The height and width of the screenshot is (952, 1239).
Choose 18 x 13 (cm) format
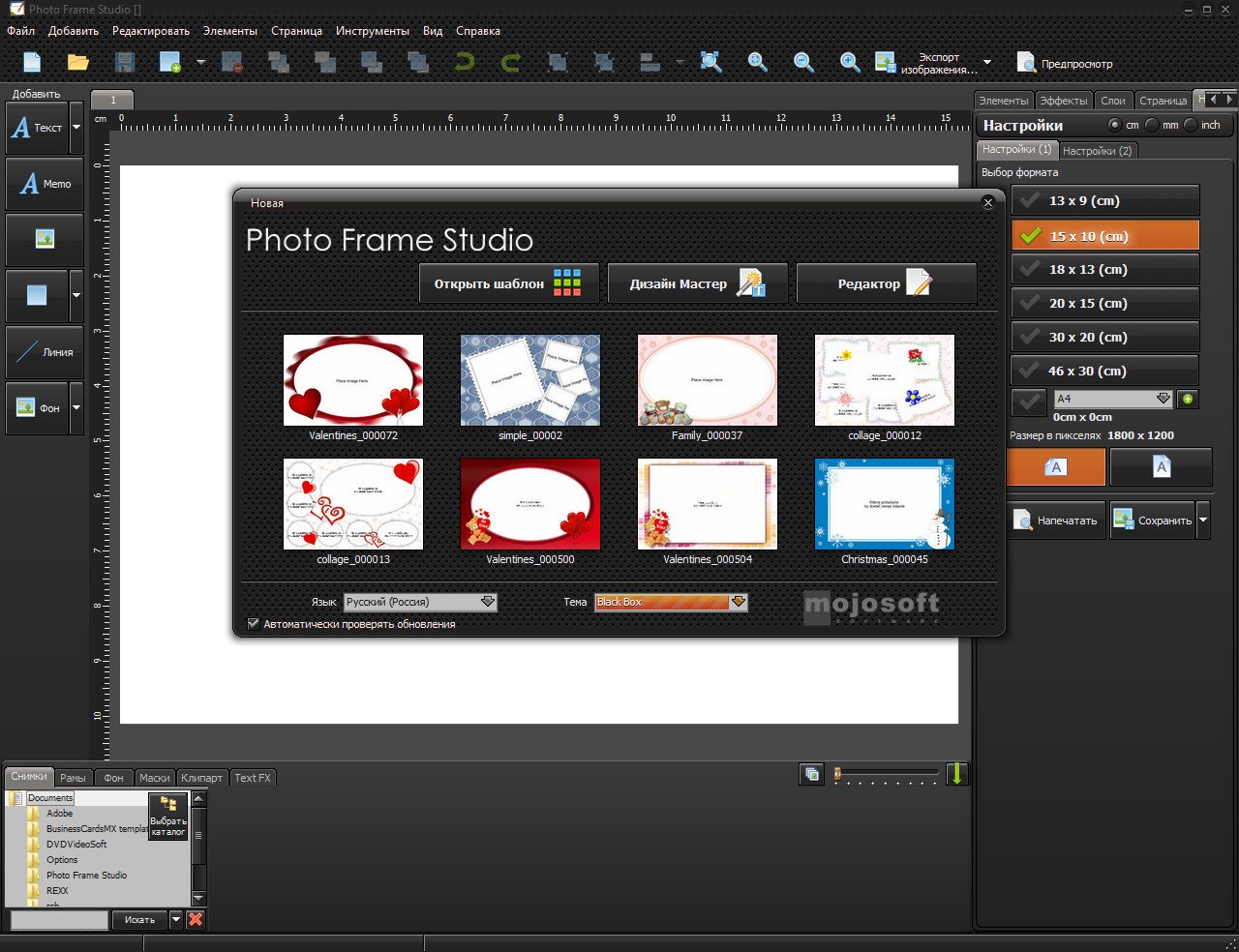click(x=1104, y=269)
